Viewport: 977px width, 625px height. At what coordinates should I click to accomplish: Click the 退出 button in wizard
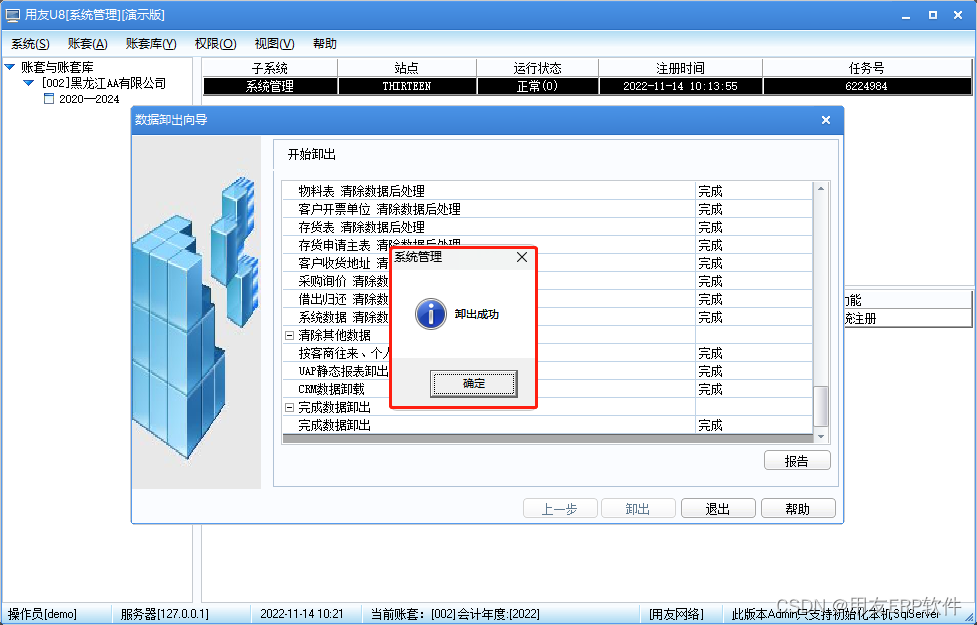tap(718, 508)
